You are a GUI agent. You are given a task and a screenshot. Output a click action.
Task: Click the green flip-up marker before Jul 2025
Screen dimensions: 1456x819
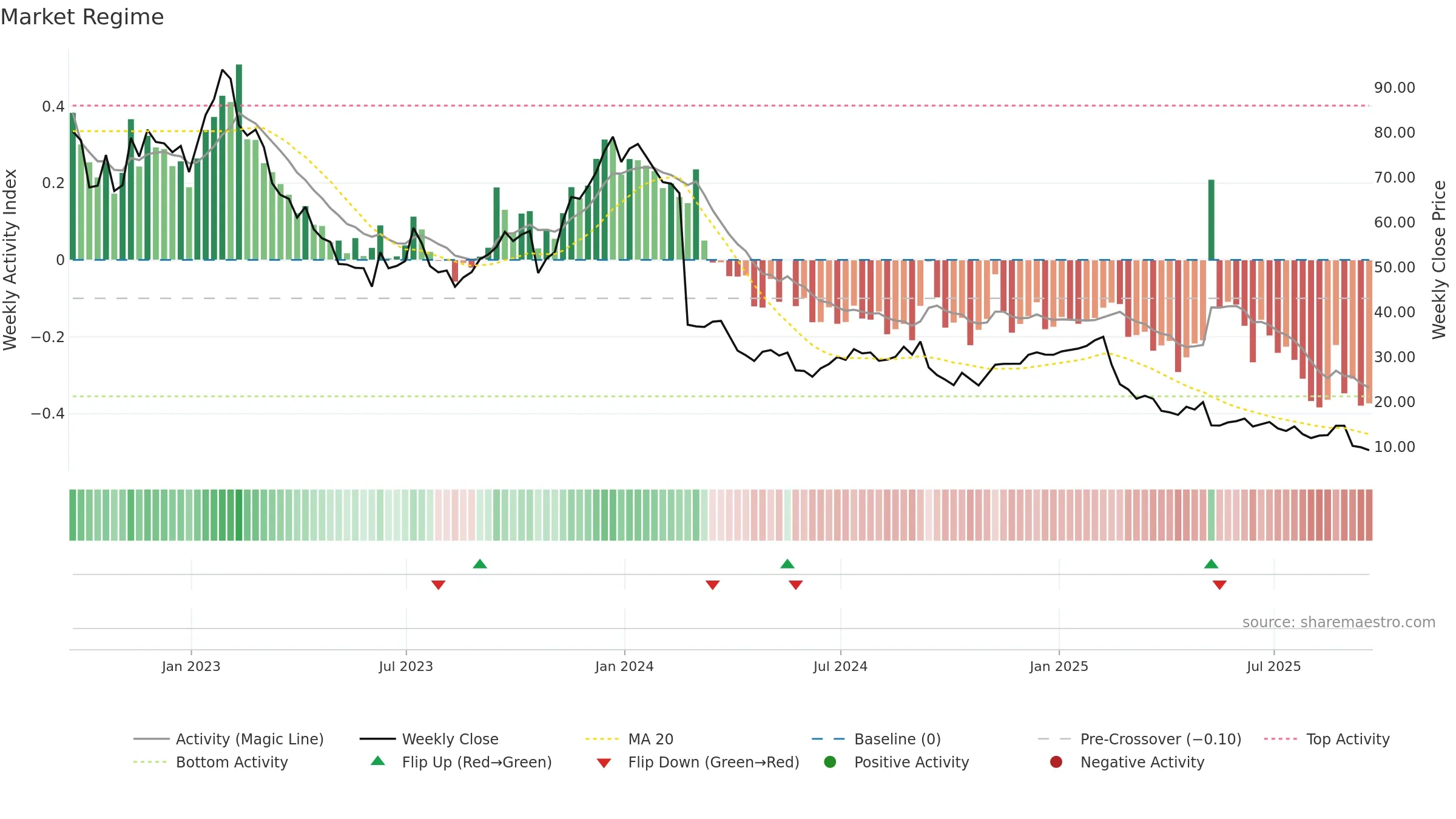[1212, 564]
